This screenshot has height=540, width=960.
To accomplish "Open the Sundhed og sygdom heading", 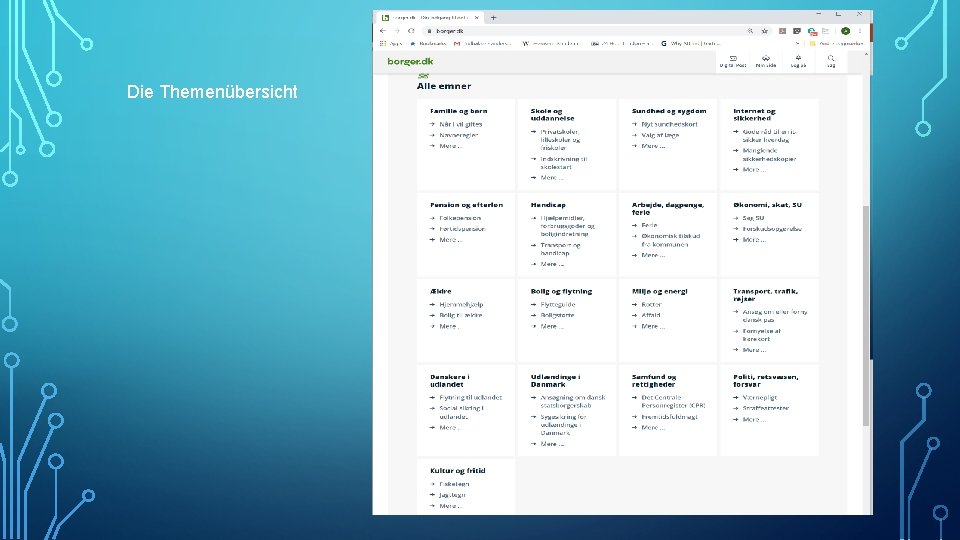I will click(669, 111).
